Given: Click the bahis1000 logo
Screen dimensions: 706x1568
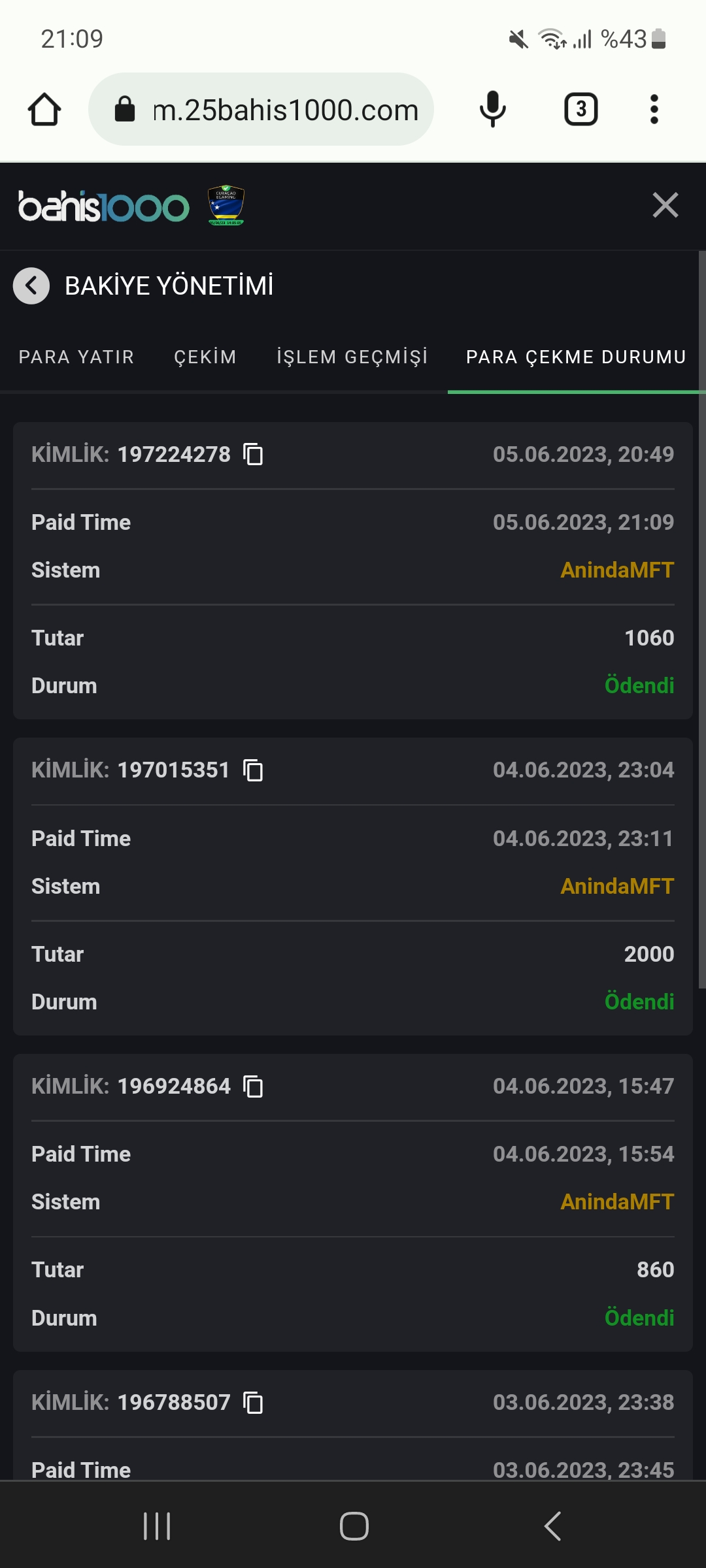Looking at the screenshot, I should (x=103, y=206).
